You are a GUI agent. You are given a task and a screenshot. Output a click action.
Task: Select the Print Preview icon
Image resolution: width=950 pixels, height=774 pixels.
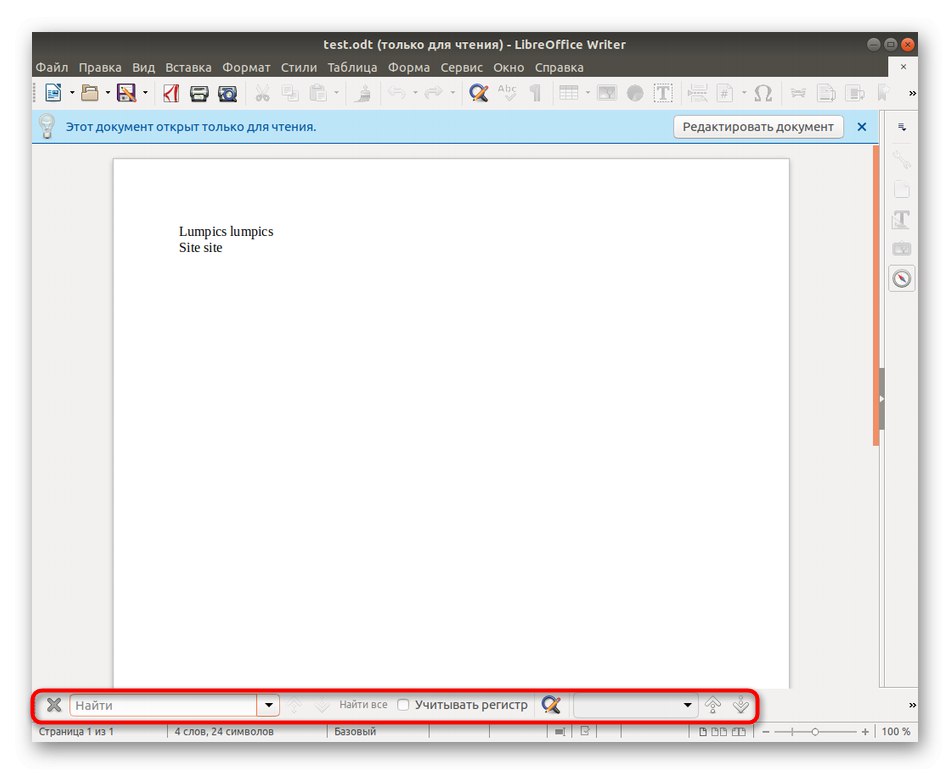(227, 92)
